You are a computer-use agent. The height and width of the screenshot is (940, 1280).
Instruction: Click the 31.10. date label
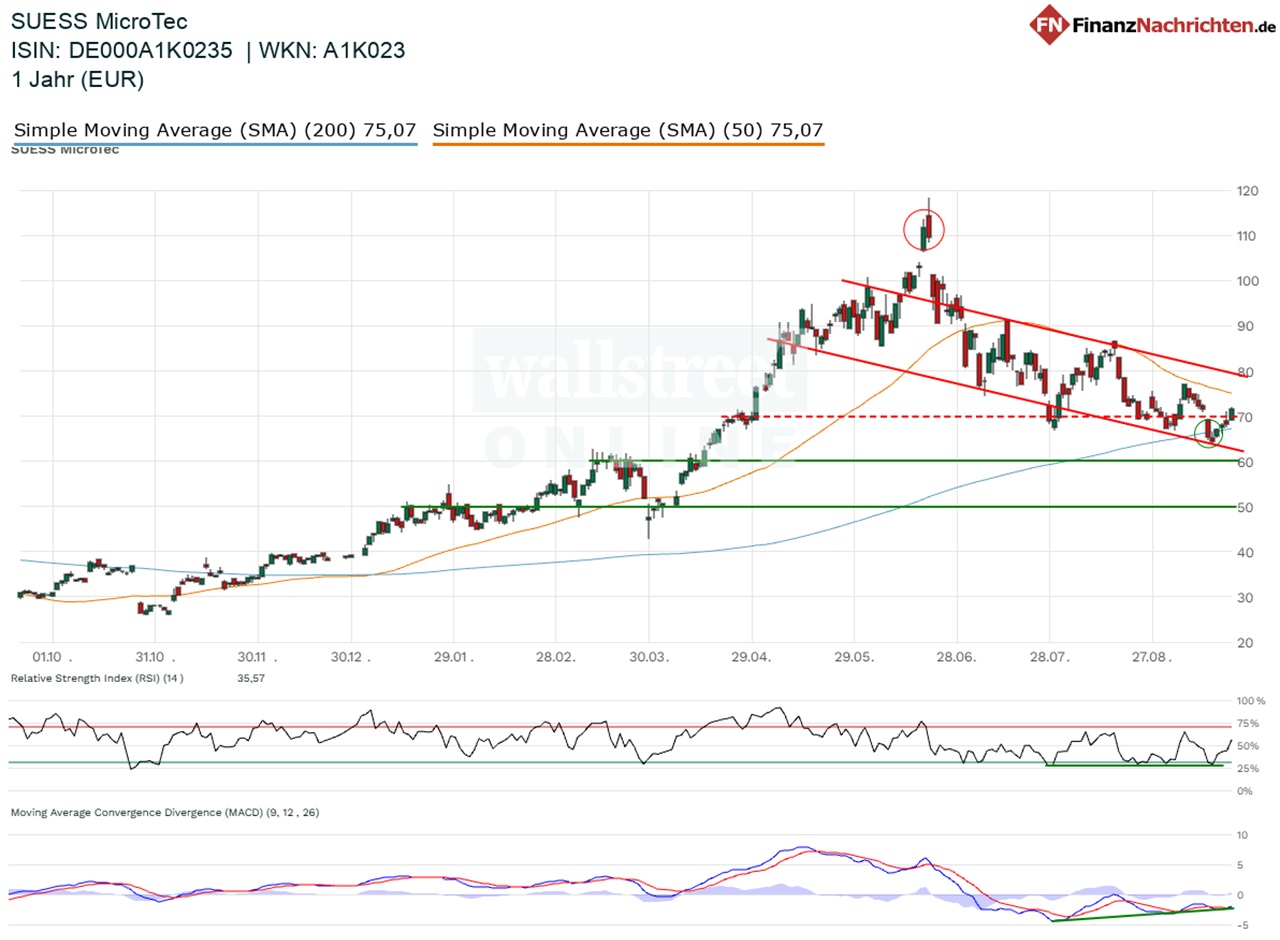tap(155, 657)
